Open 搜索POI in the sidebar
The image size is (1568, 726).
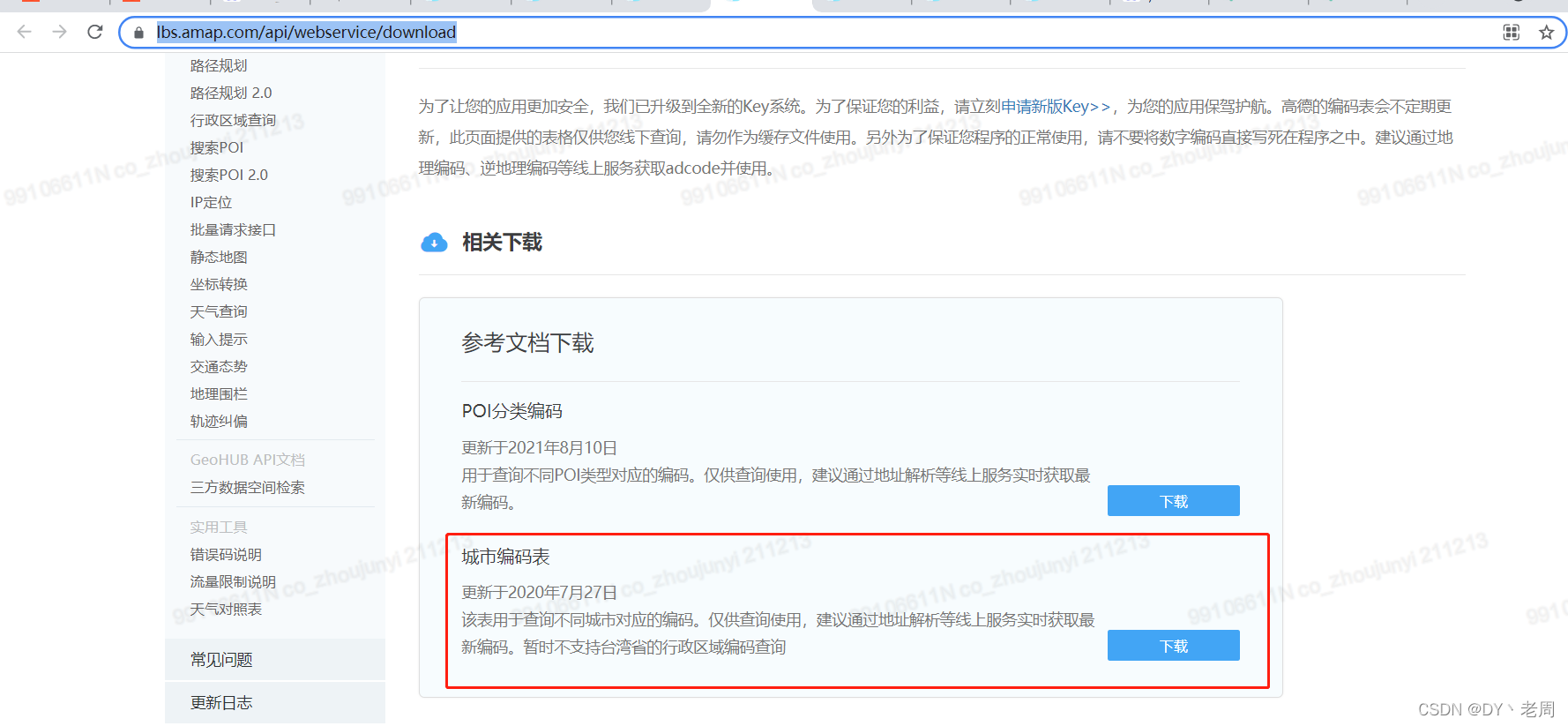[217, 147]
